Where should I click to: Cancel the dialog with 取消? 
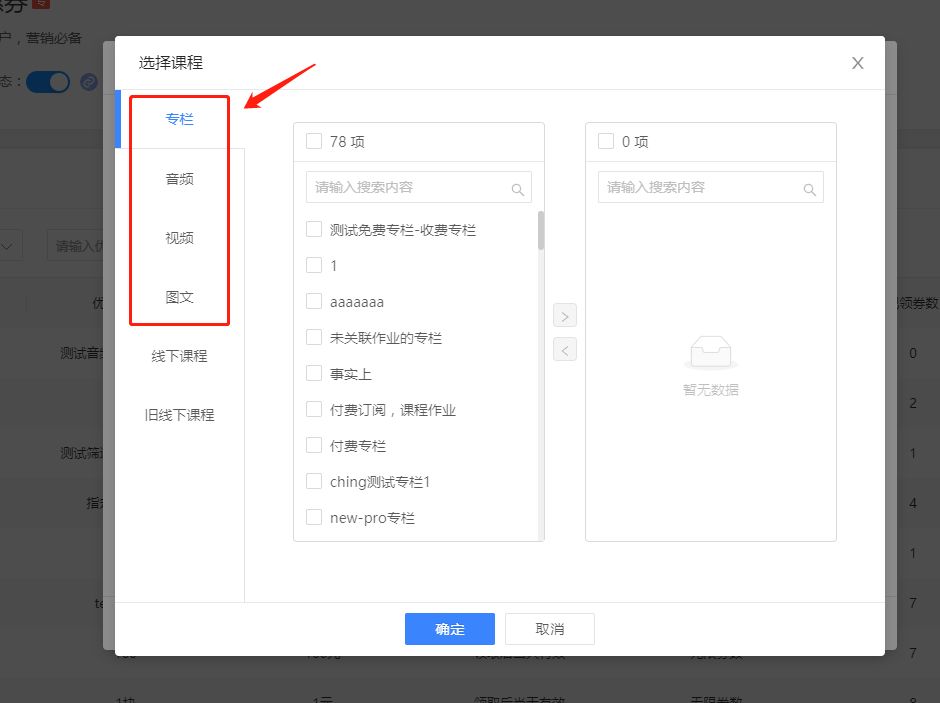(x=550, y=629)
